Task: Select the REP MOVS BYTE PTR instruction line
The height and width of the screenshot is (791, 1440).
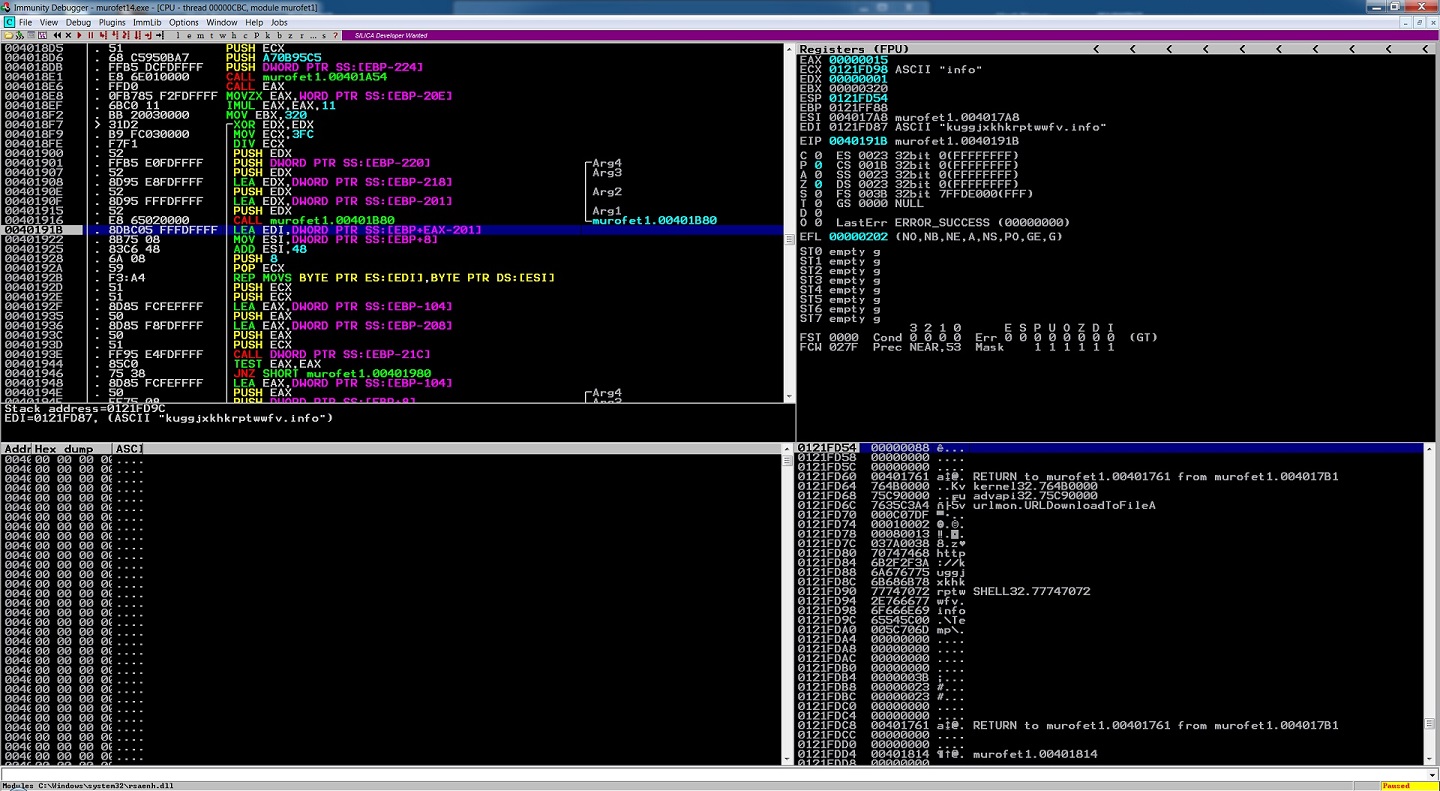Action: tap(392, 278)
